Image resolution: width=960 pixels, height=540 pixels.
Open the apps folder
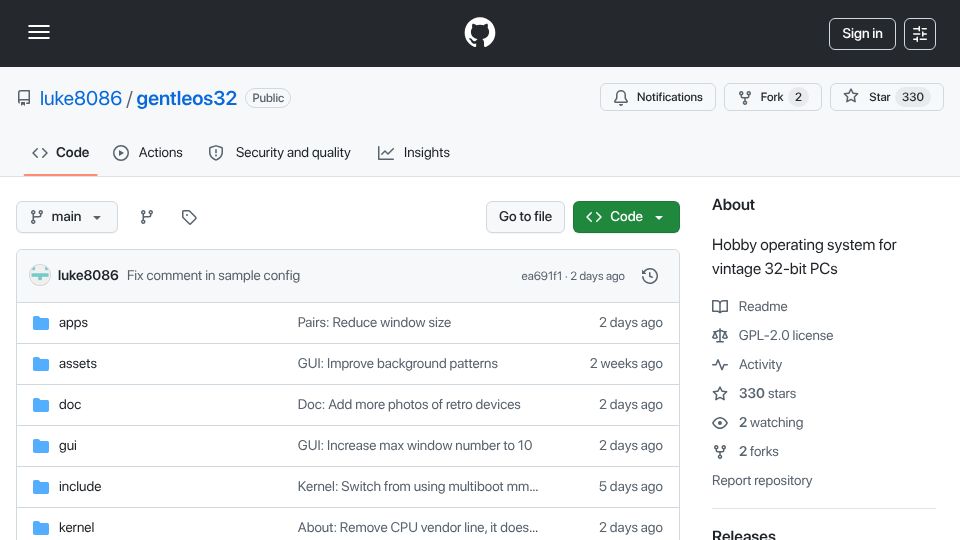click(73, 323)
